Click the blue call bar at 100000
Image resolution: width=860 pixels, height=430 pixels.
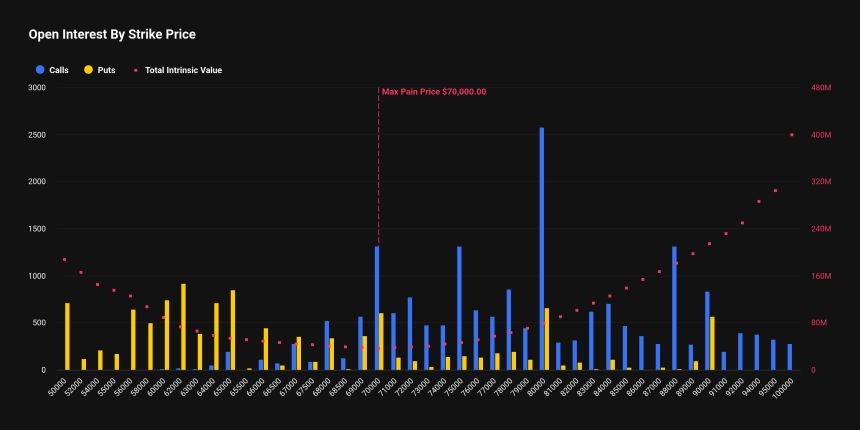789,357
